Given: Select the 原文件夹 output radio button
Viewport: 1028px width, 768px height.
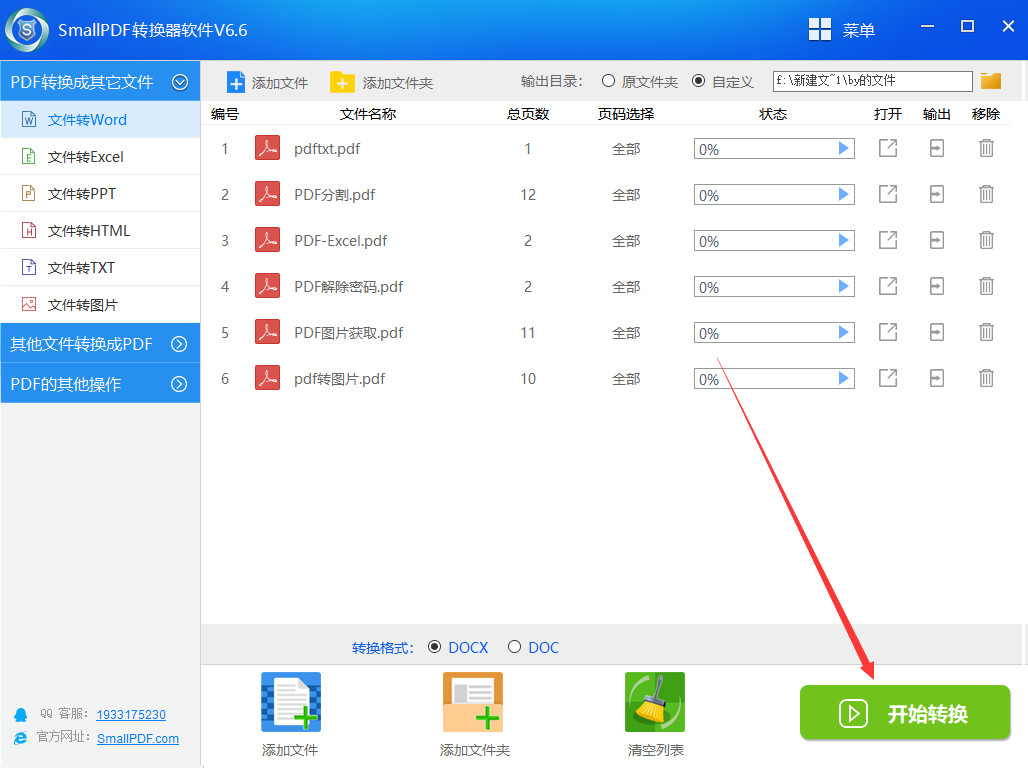Looking at the screenshot, I should [x=608, y=81].
